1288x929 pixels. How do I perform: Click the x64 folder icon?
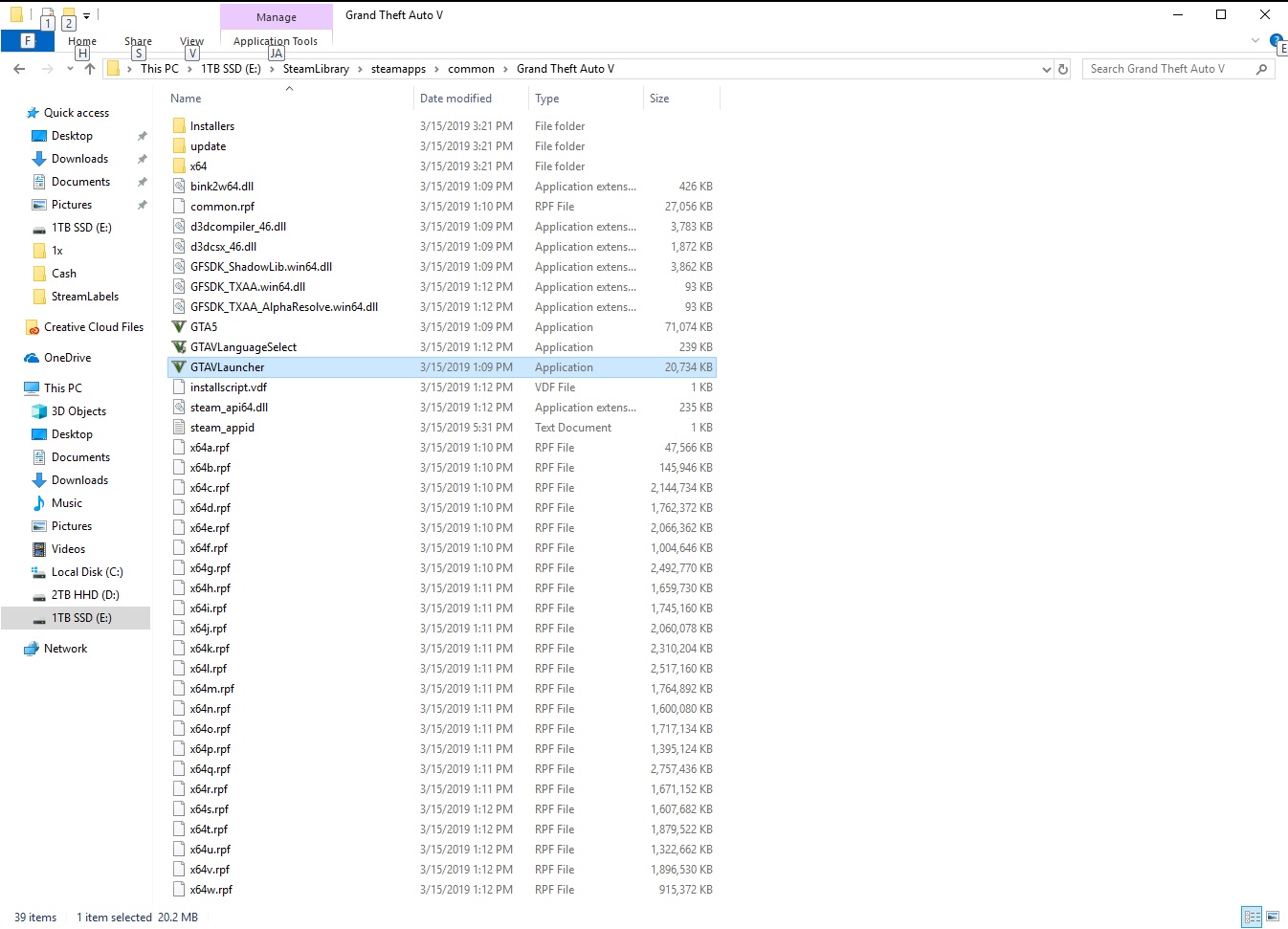point(179,166)
